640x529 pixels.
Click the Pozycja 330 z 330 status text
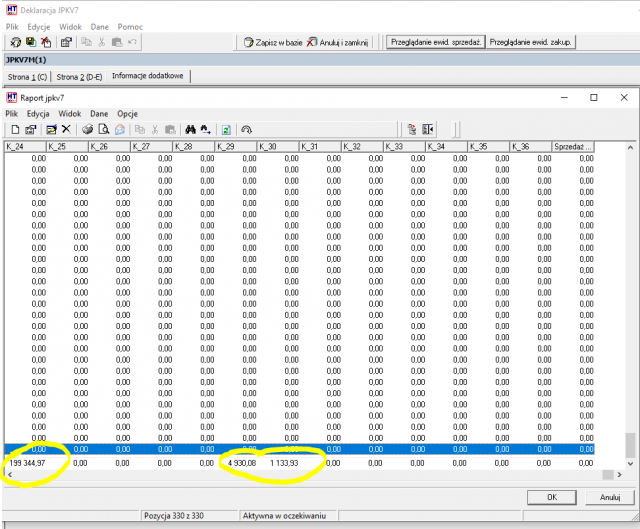click(x=174, y=516)
